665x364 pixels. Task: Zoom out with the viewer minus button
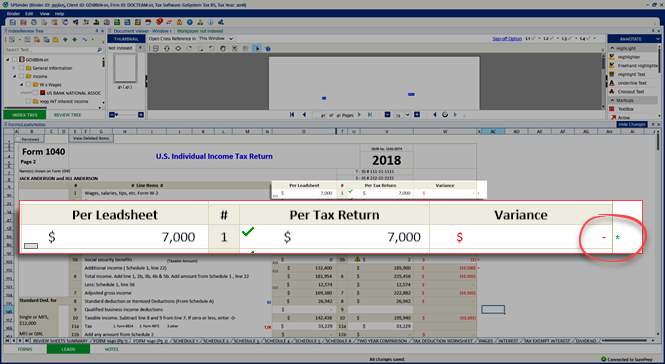(x=387, y=115)
